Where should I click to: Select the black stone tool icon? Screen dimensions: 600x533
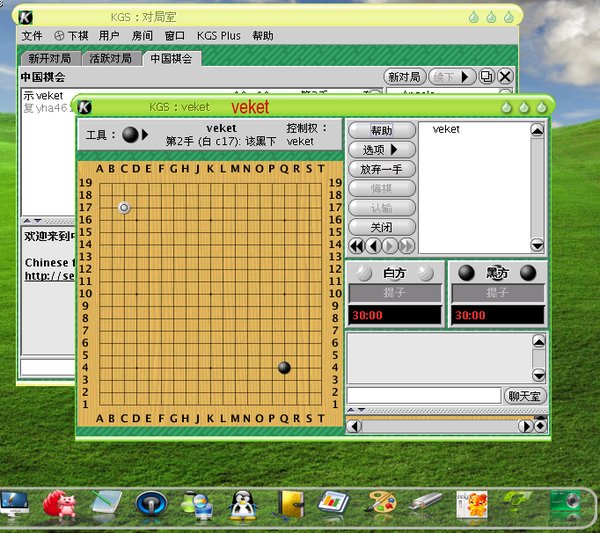(130, 135)
